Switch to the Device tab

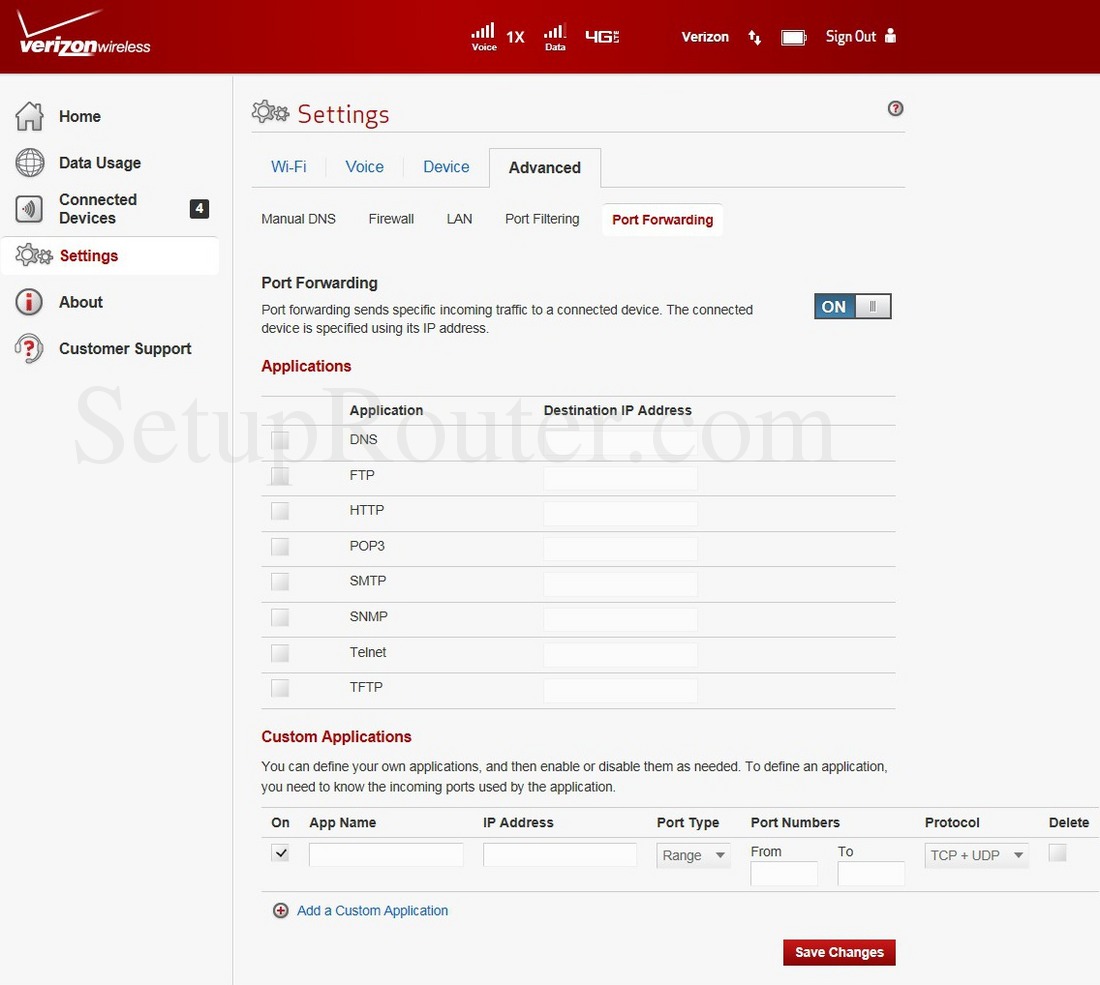(446, 167)
